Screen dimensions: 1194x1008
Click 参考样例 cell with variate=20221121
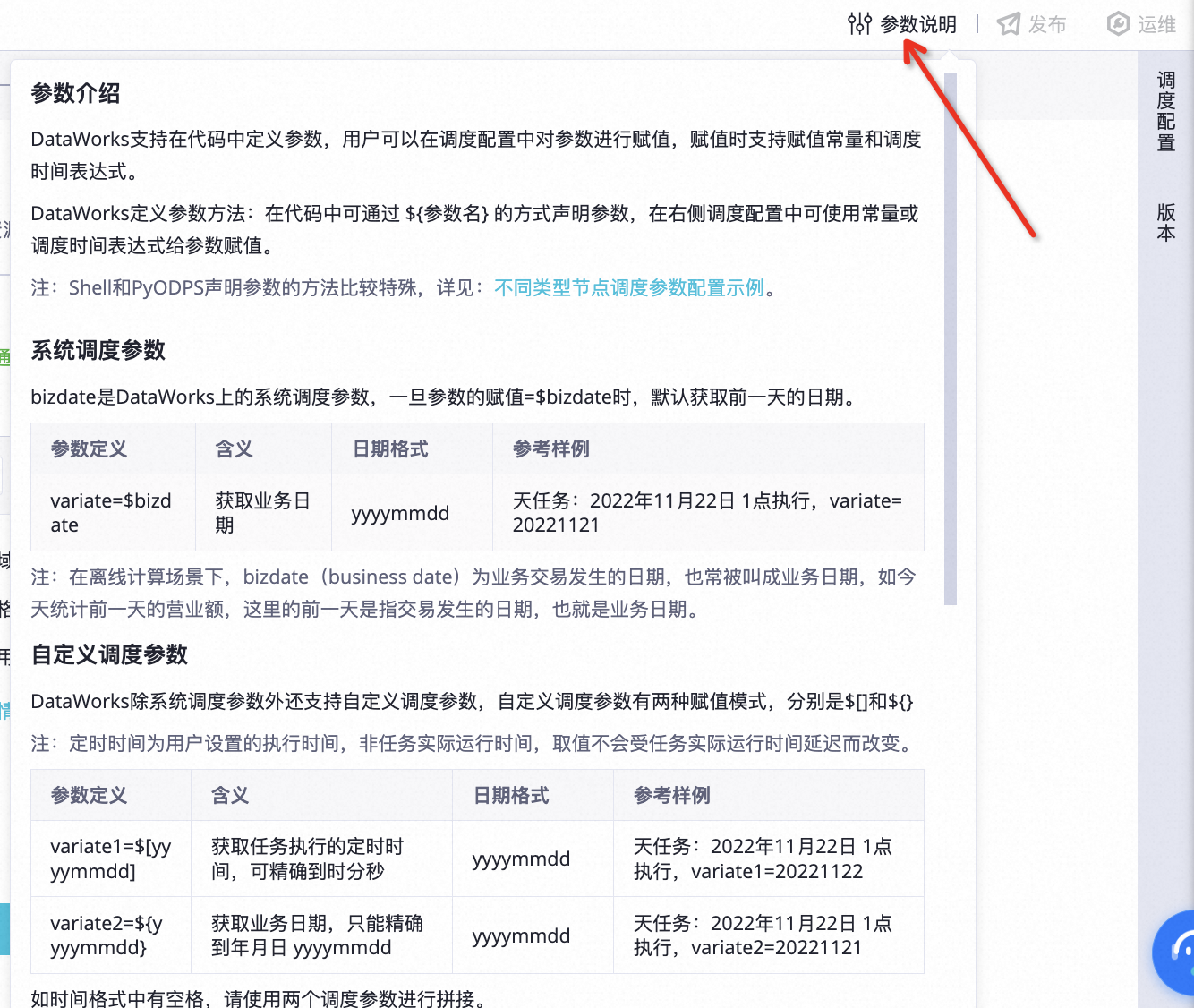pyautogui.click(x=708, y=513)
